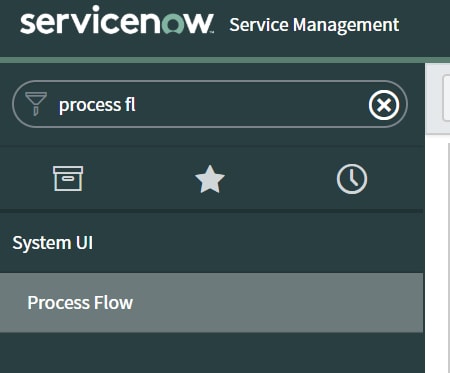
Task: Click the gray header strip of the content frame
Action: pos(437,99)
